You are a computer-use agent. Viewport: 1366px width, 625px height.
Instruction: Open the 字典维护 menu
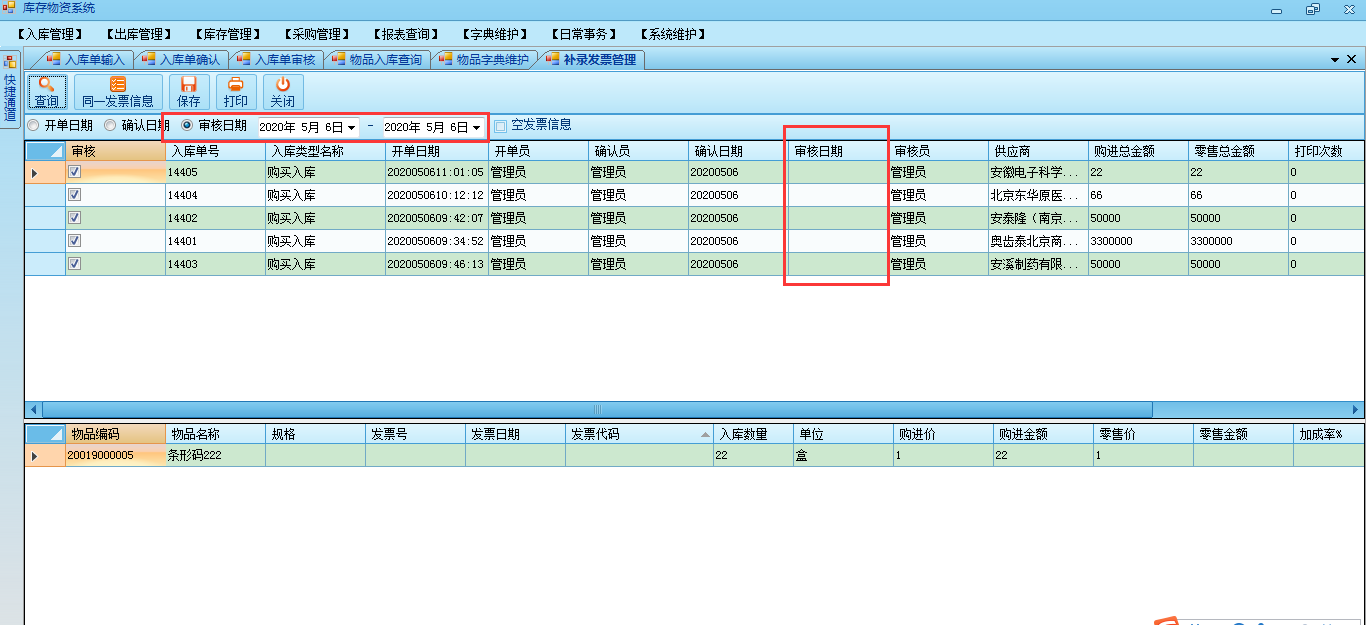(494, 34)
